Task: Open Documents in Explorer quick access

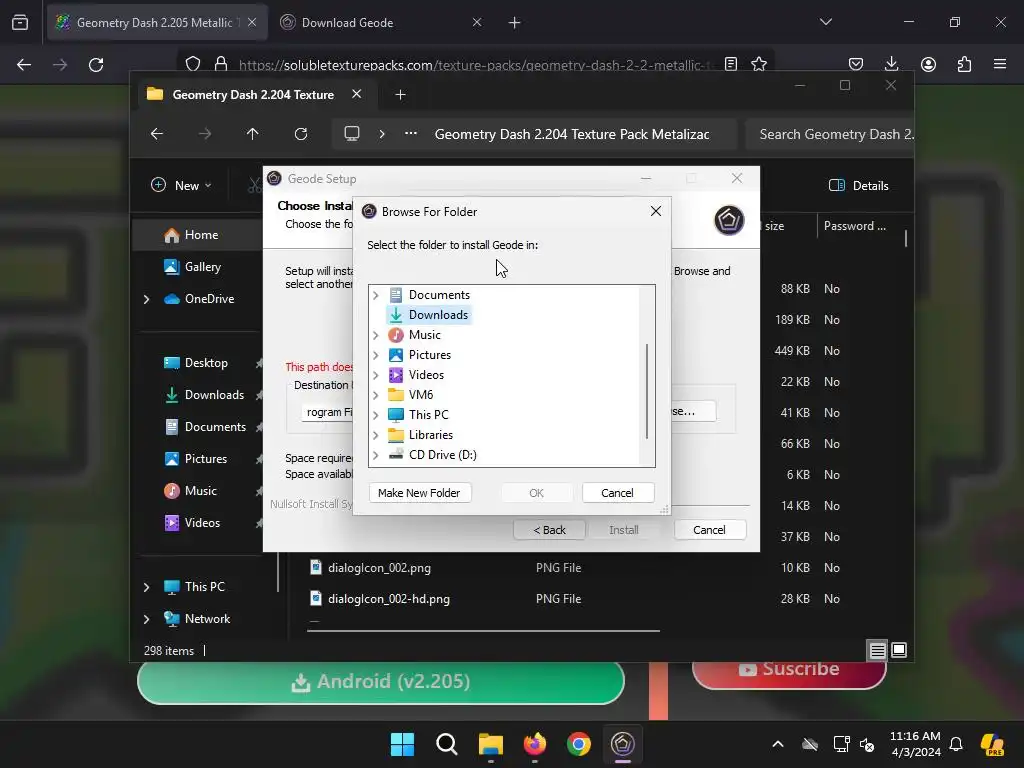Action: point(215,427)
